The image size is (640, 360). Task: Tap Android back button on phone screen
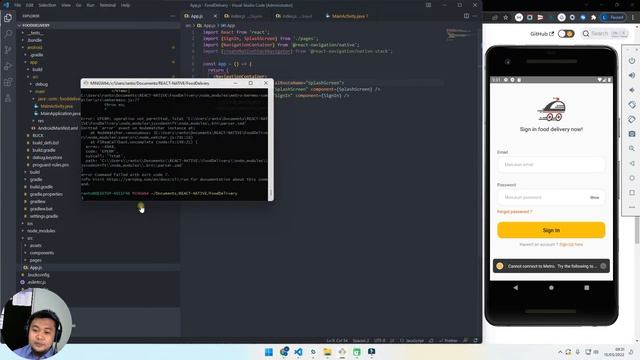tap(516, 287)
